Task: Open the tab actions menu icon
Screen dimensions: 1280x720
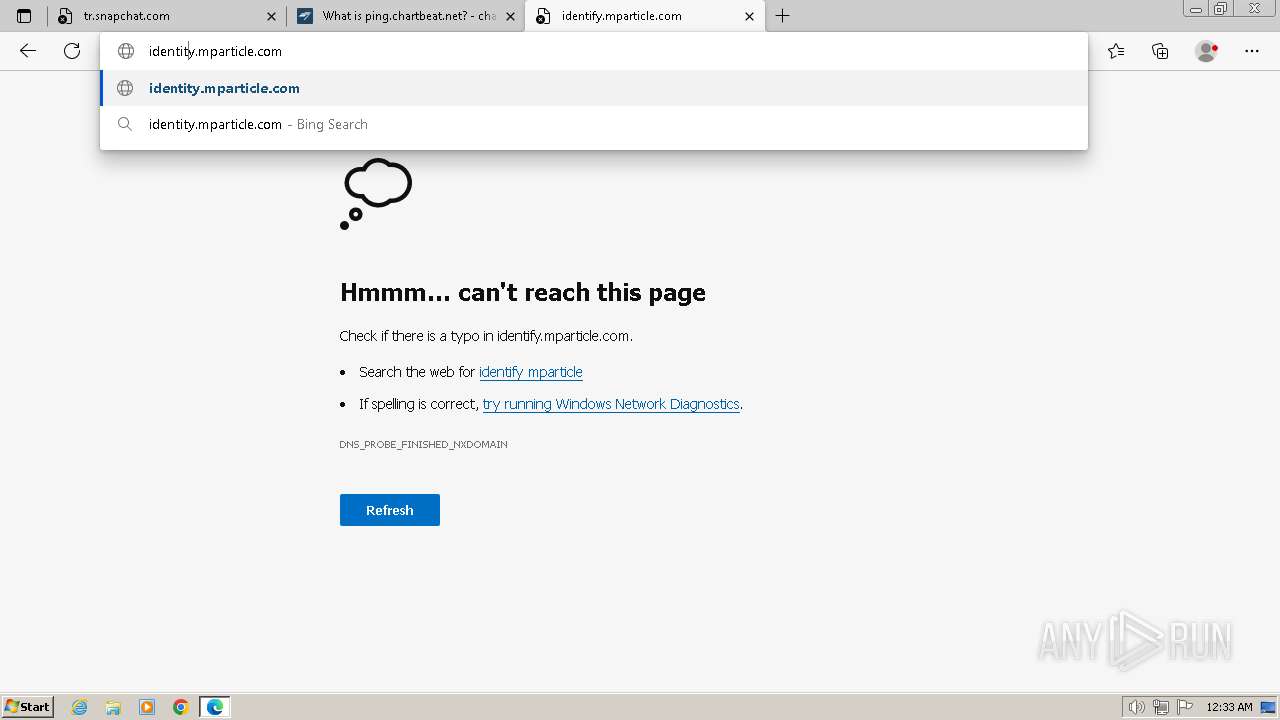Action: (x=24, y=16)
